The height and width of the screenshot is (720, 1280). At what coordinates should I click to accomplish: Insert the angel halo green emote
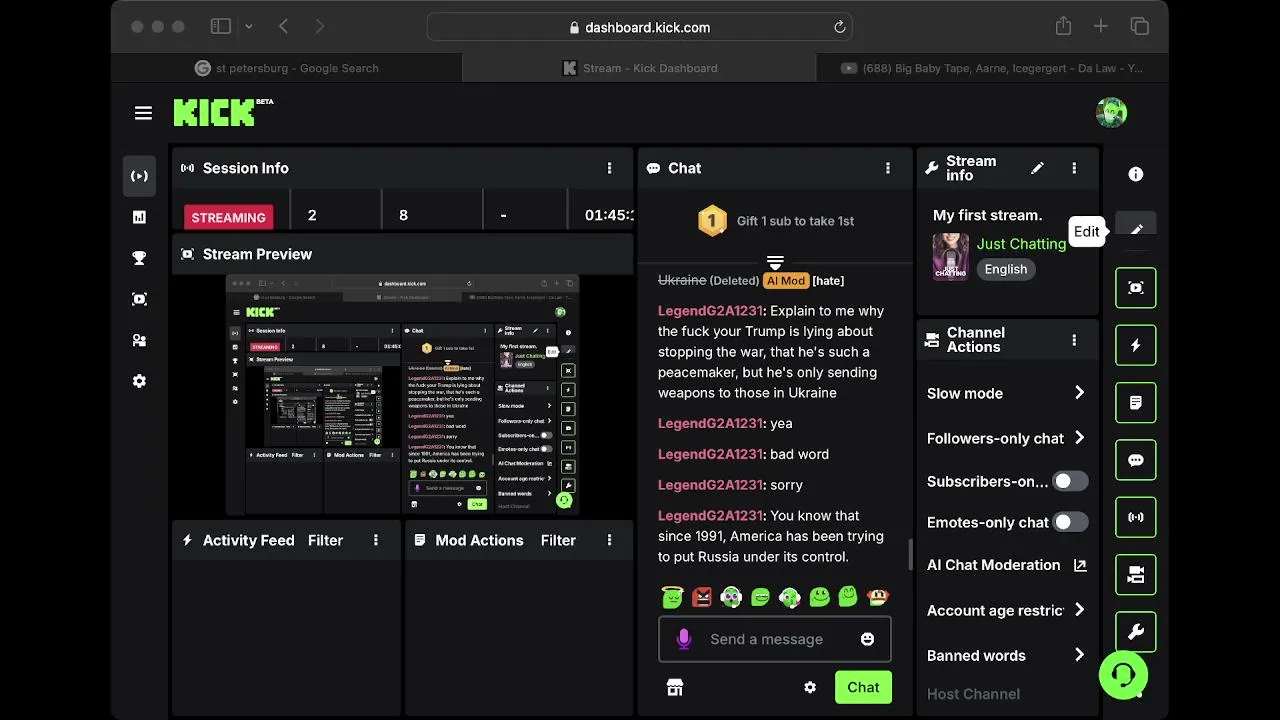pyautogui.click(x=672, y=597)
